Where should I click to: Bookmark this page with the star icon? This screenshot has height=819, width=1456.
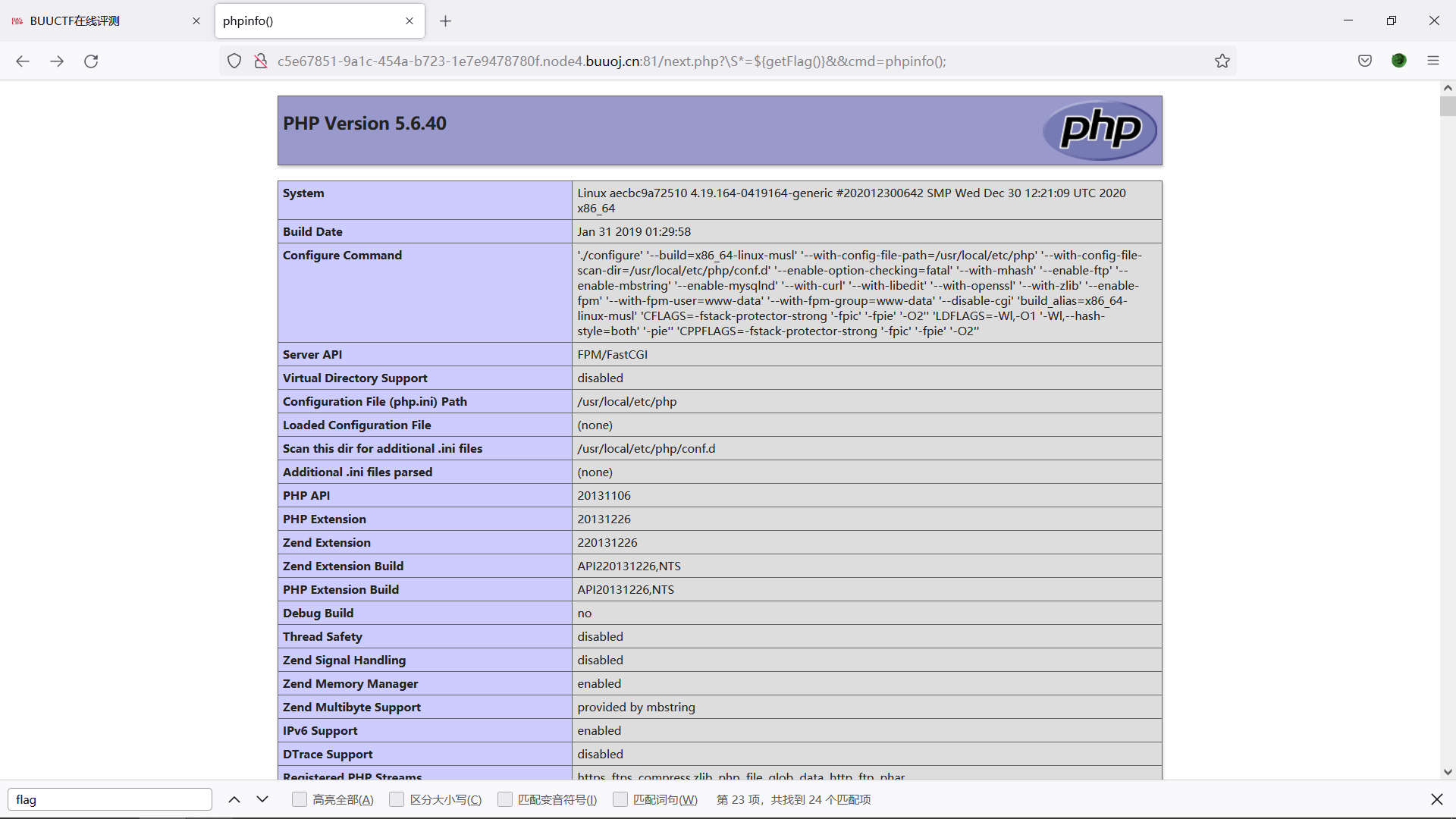tap(1222, 61)
